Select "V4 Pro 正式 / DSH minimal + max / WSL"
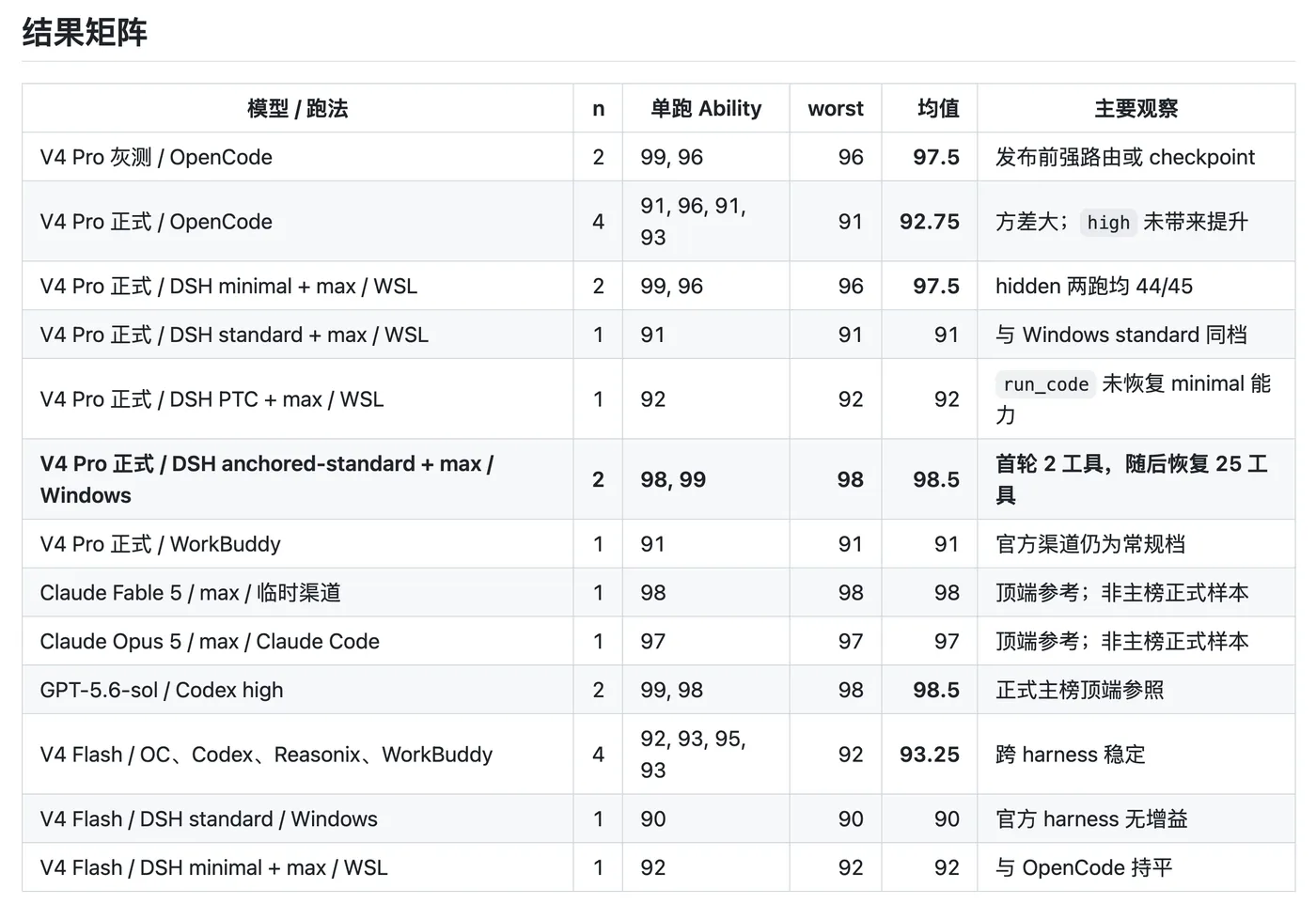This screenshot has width=1316, height=904. (228, 286)
